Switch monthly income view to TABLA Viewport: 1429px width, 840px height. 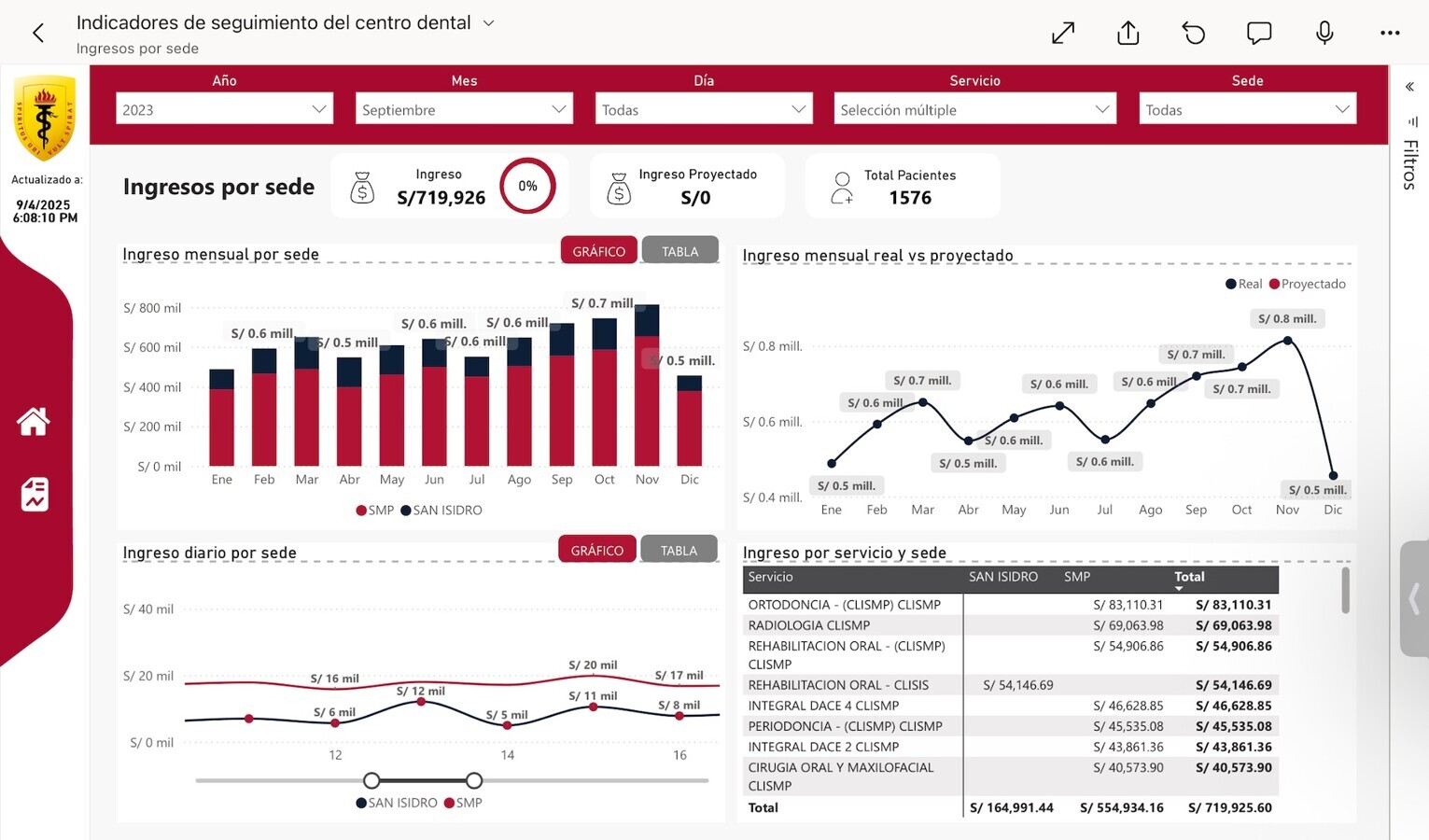click(x=679, y=251)
